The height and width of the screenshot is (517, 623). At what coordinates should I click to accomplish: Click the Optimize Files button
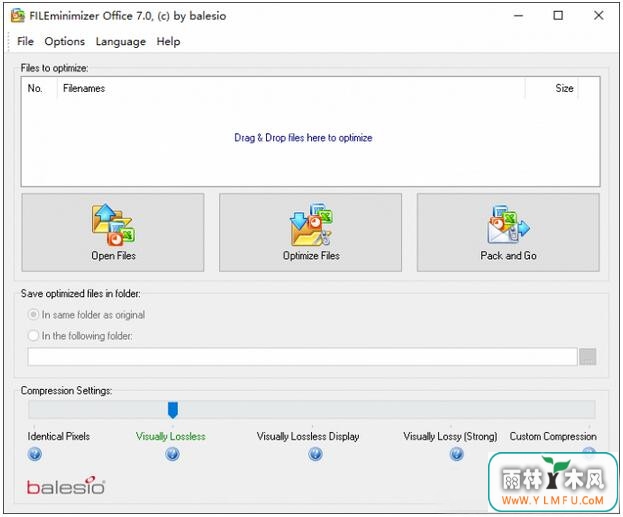(x=310, y=232)
